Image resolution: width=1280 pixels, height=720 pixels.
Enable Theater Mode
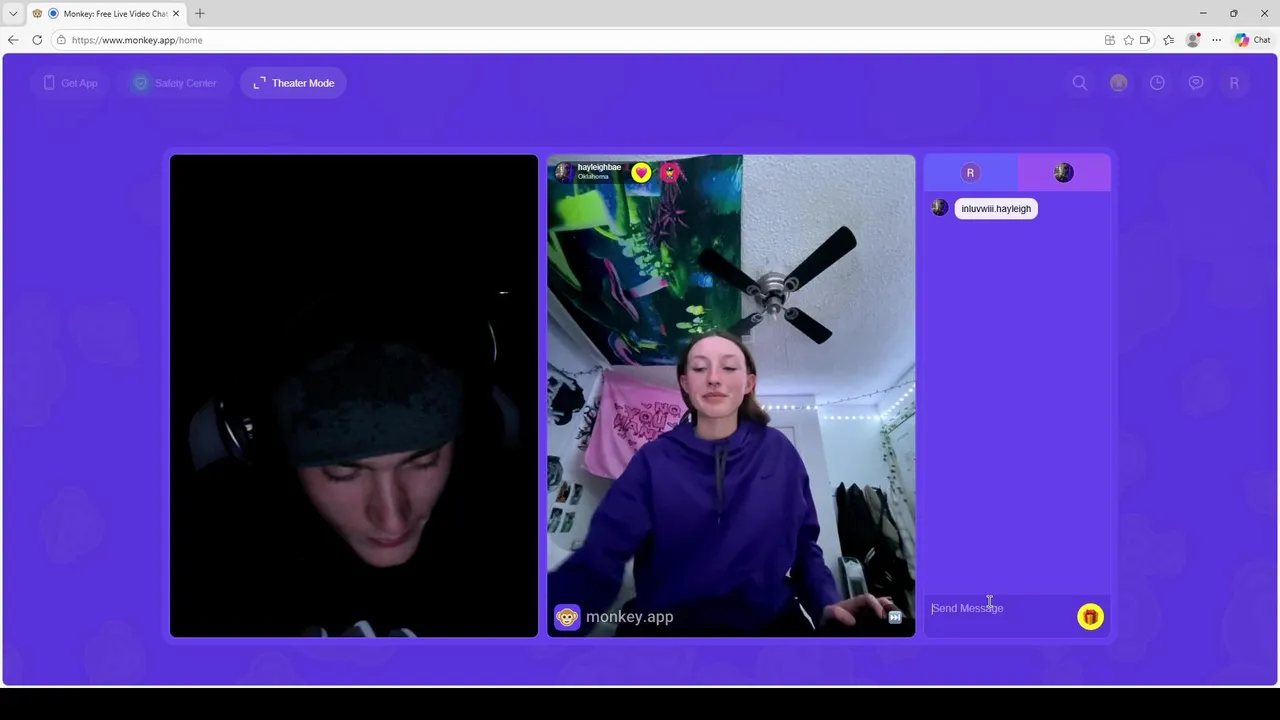point(293,83)
